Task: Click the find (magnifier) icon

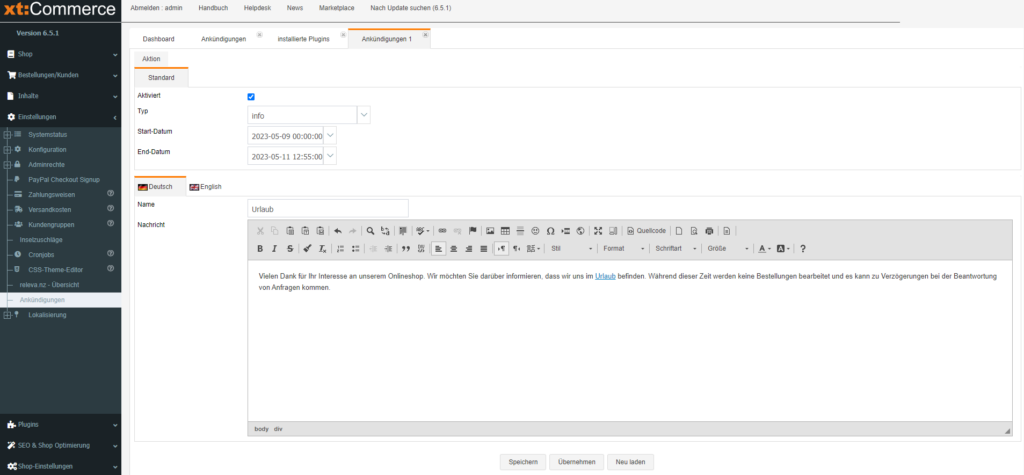Action: [x=370, y=230]
